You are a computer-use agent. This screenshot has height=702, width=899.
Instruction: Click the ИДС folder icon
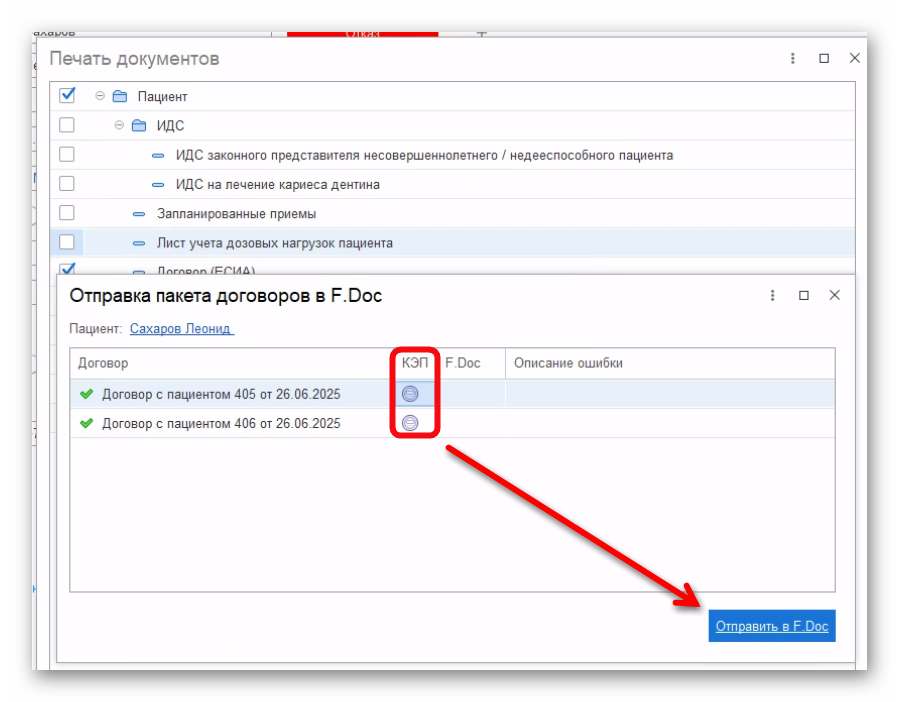(x=139, y=125)
